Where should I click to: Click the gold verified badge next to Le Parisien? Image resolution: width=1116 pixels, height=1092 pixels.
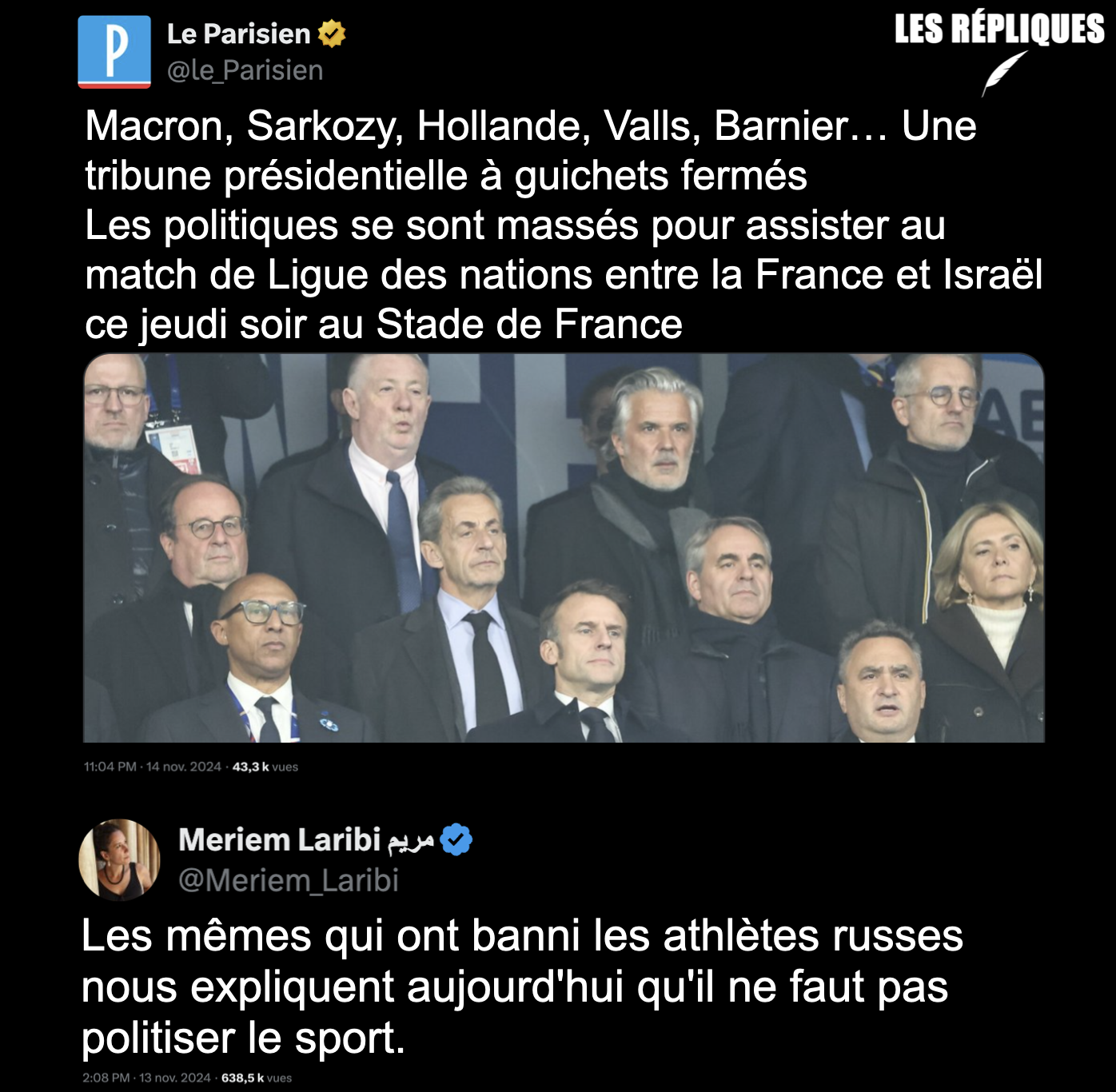[x=332, y=34]
